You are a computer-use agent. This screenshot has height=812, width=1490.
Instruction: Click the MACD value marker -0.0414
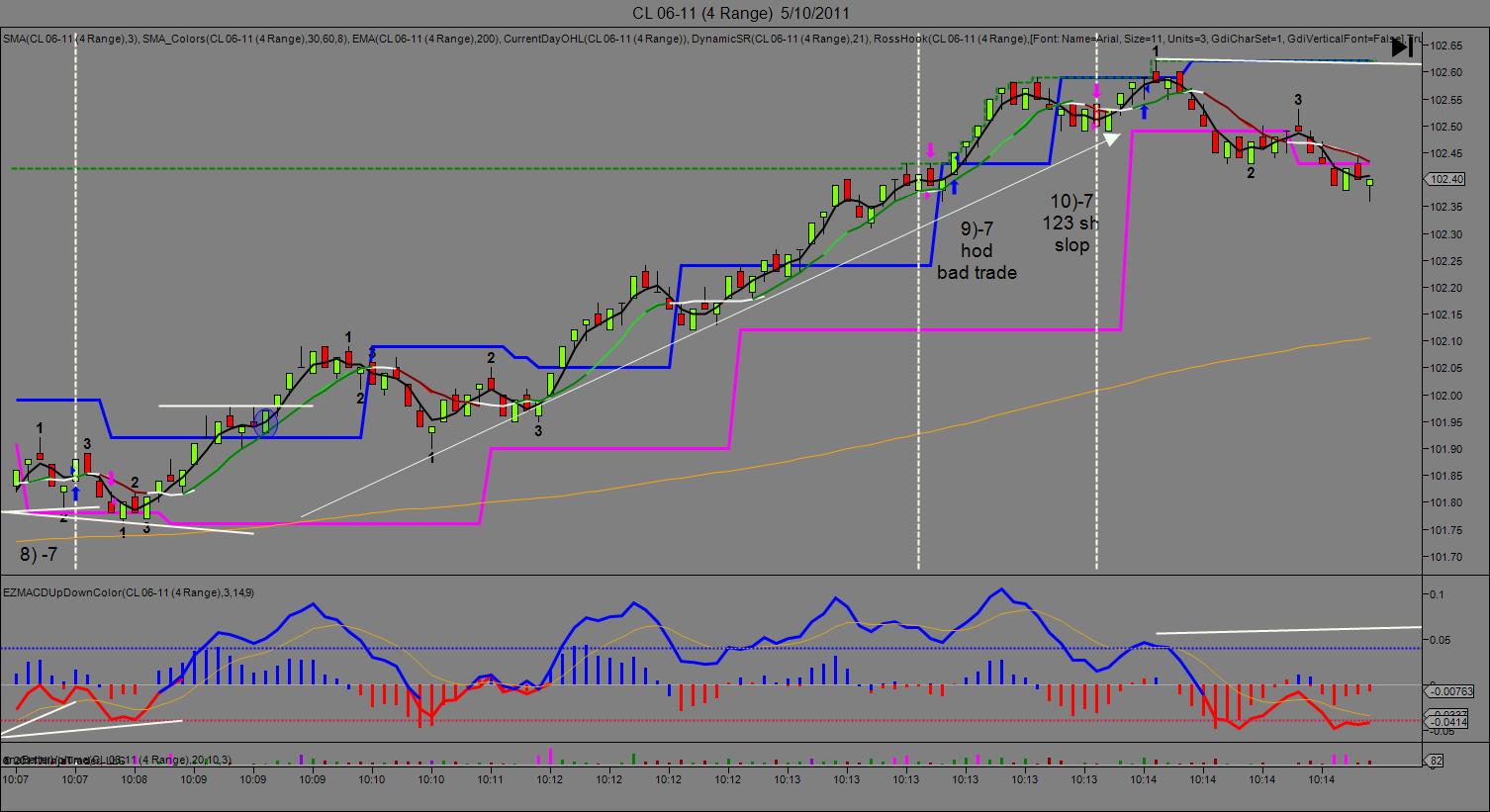tap(1448, 723)
